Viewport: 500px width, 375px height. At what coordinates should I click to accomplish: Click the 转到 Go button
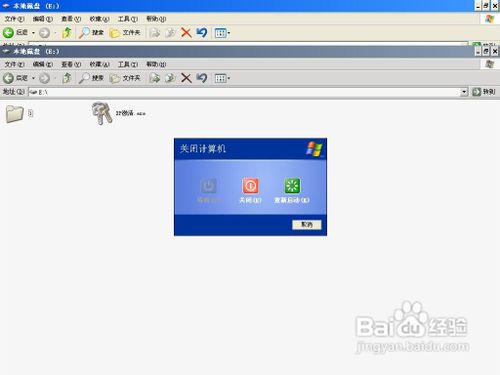[484, 92]
